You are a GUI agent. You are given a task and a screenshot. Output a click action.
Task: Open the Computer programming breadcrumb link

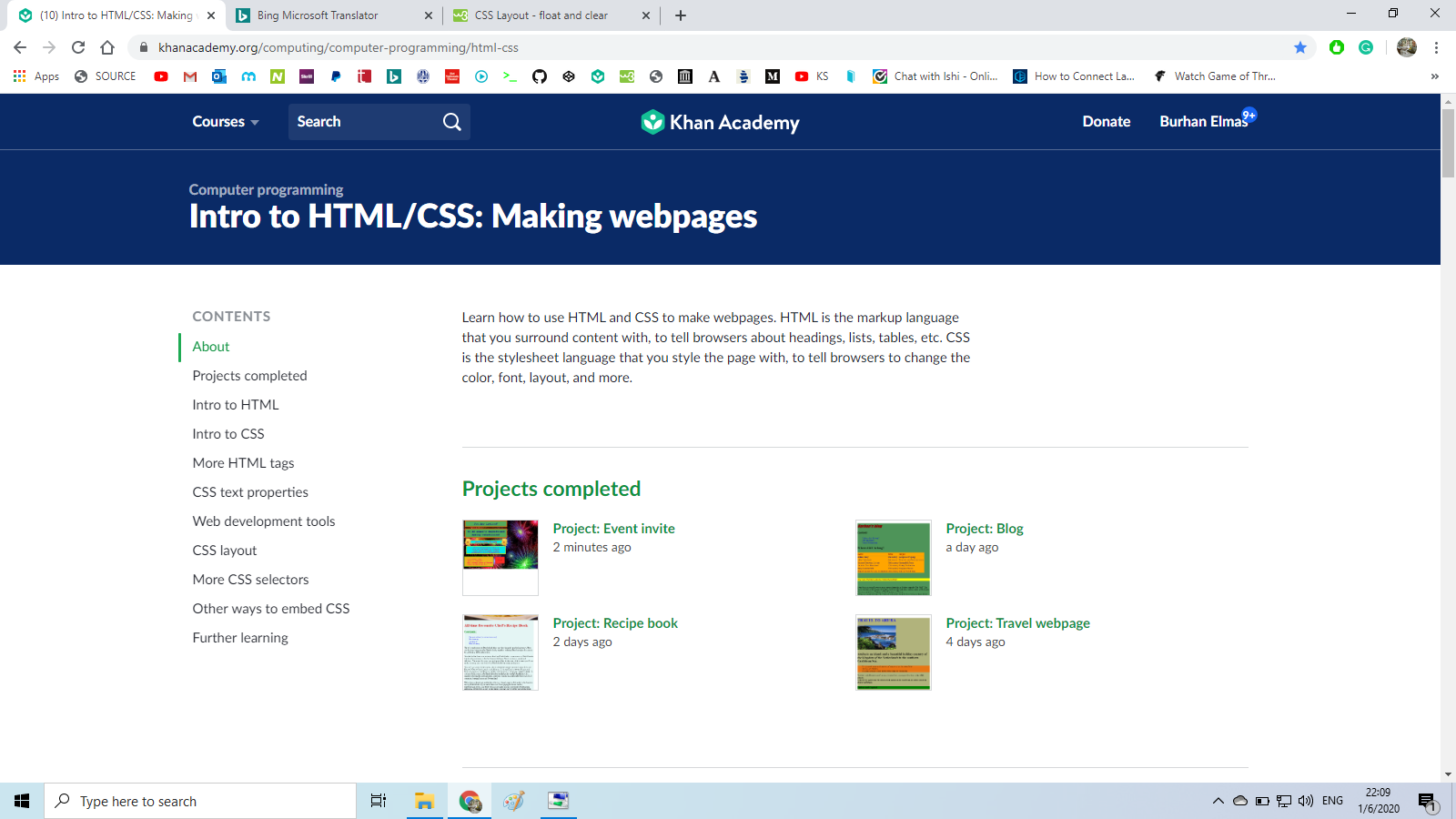(266, 189)
